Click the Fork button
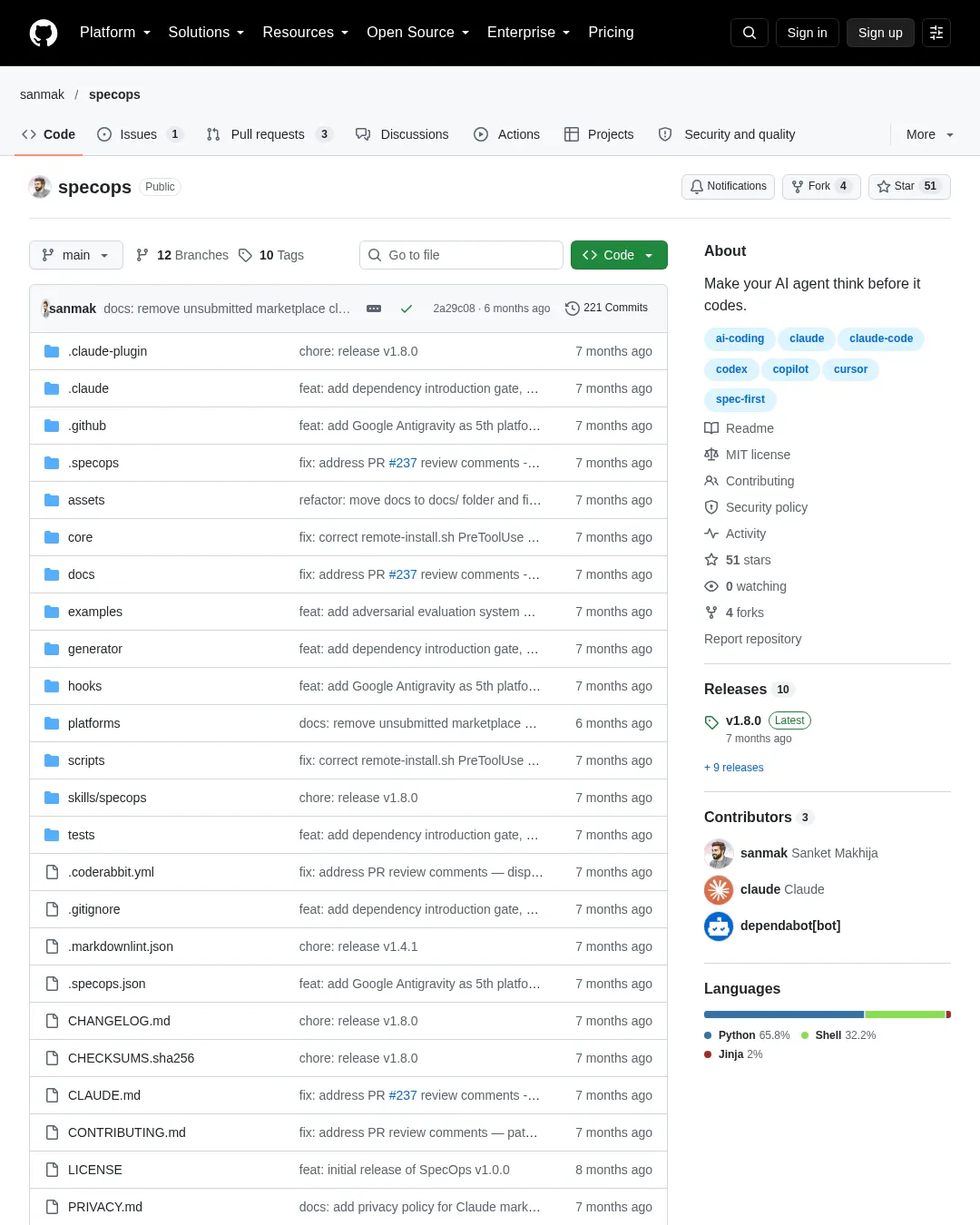 pyautogui.click(x=821, y=186)
